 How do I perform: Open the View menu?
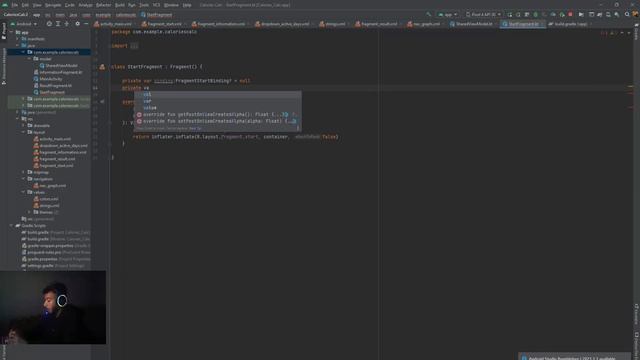(x=37, y=5)
